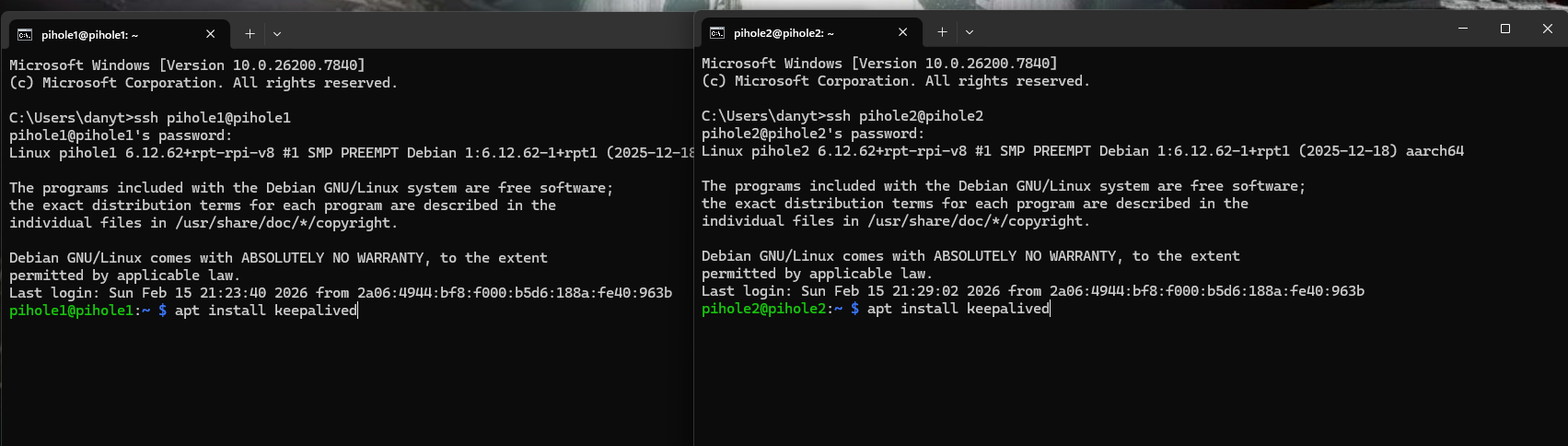The image size is (1568, 446).
Task: Click the 'apt install keepalived' command in pihole1
Action: [x=266, y=311]
